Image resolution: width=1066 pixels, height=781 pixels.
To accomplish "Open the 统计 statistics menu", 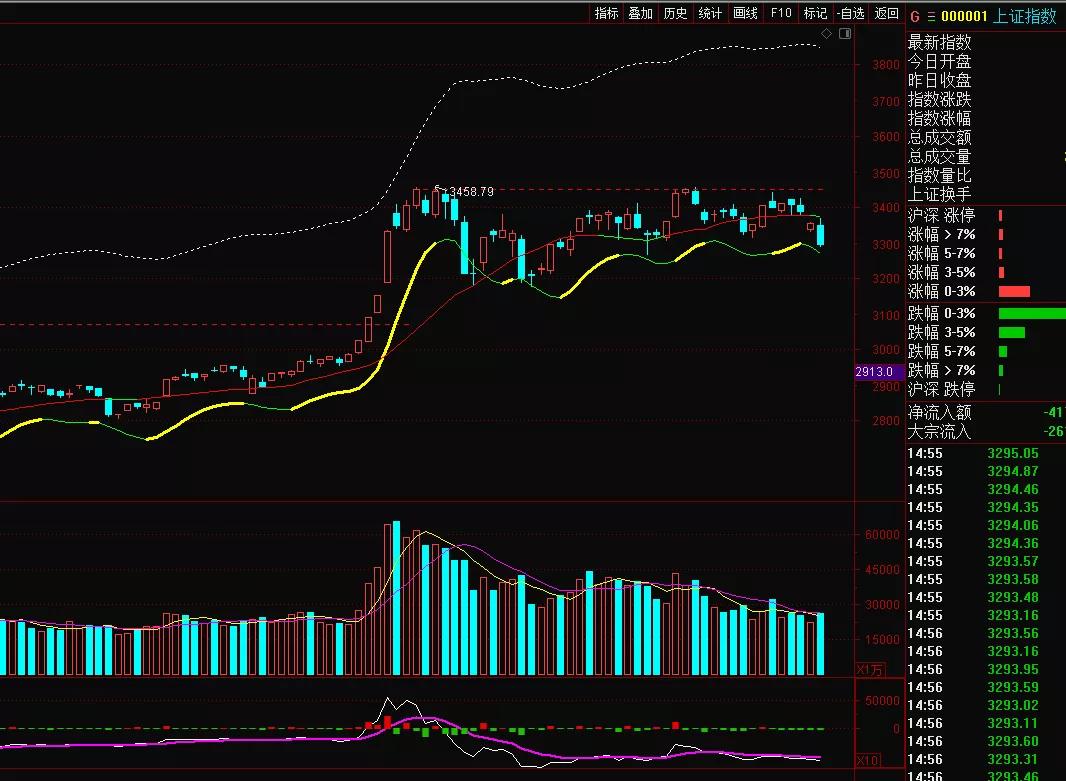I will 710,13.
